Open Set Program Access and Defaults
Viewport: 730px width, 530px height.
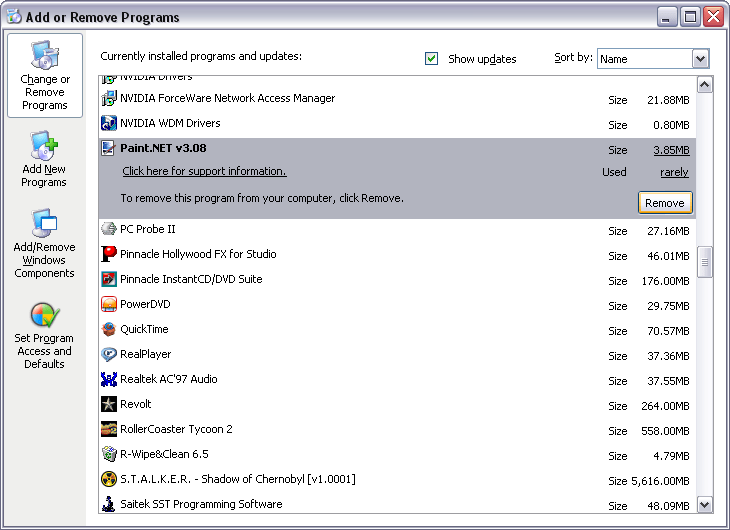(x=44, y=335)
